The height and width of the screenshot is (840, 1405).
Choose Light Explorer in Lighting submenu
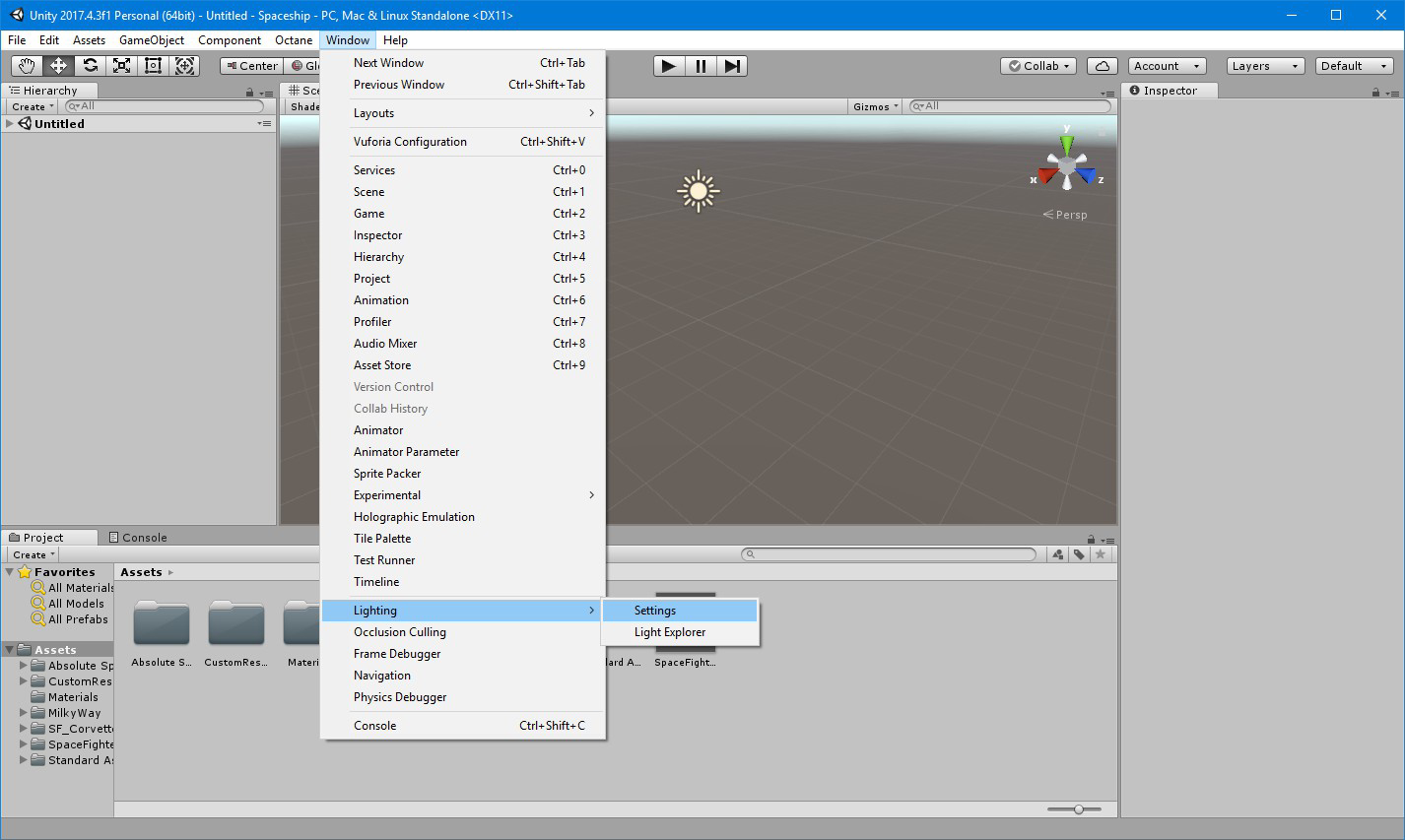point(680,632)
